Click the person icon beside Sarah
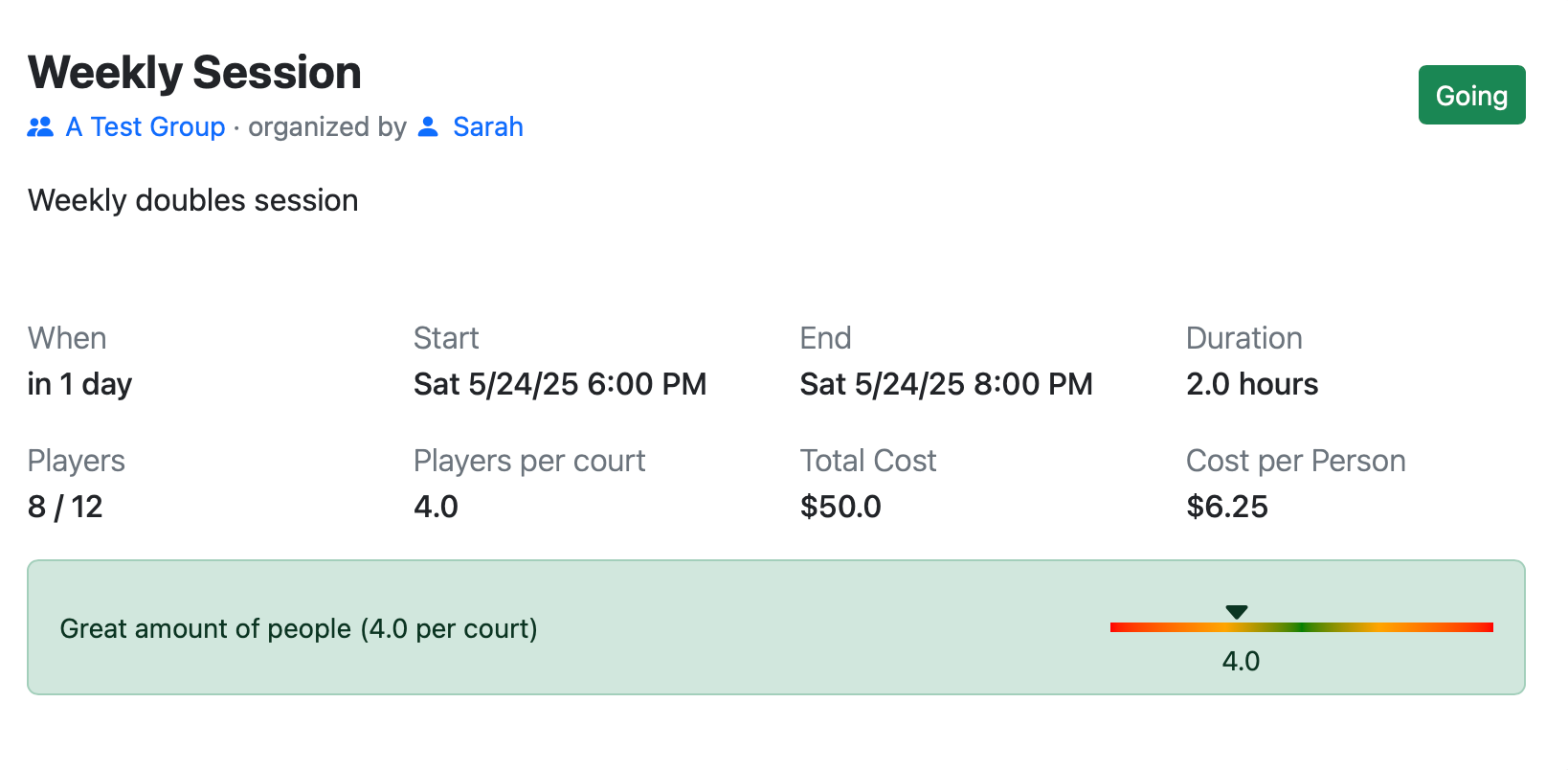 click(429, 126)
